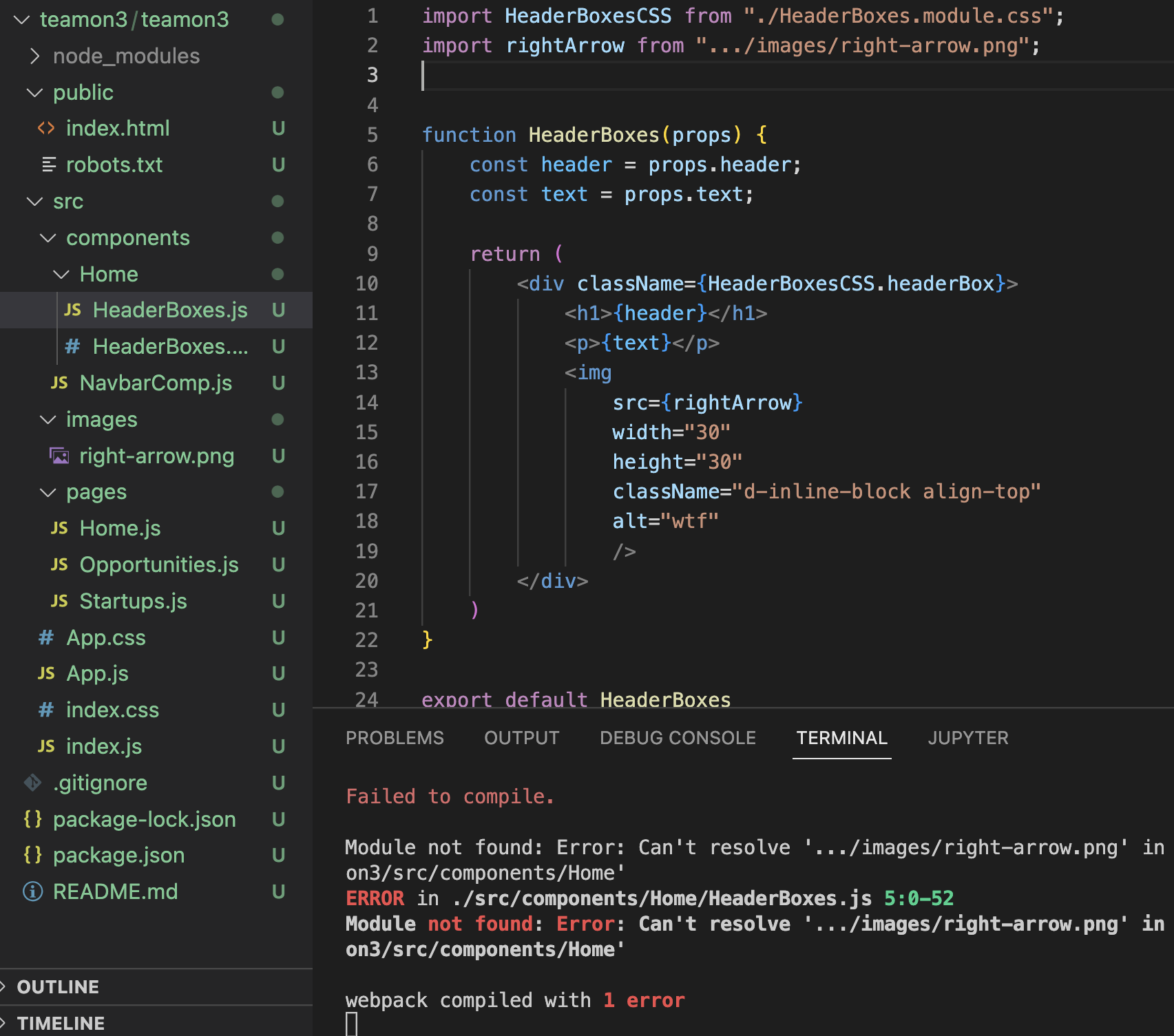Click the braces icon of package.json

point(32,855)
